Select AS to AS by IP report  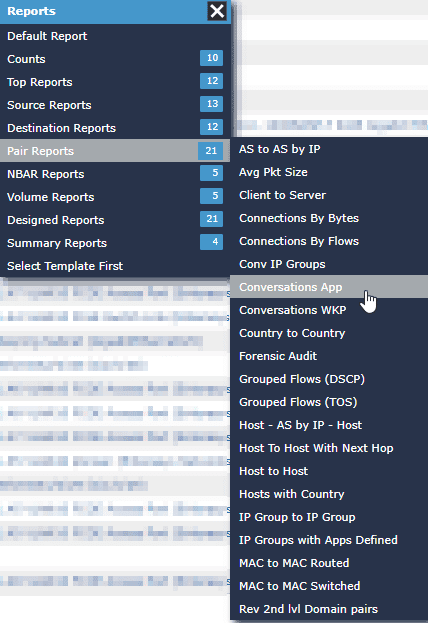coord(329,149)
